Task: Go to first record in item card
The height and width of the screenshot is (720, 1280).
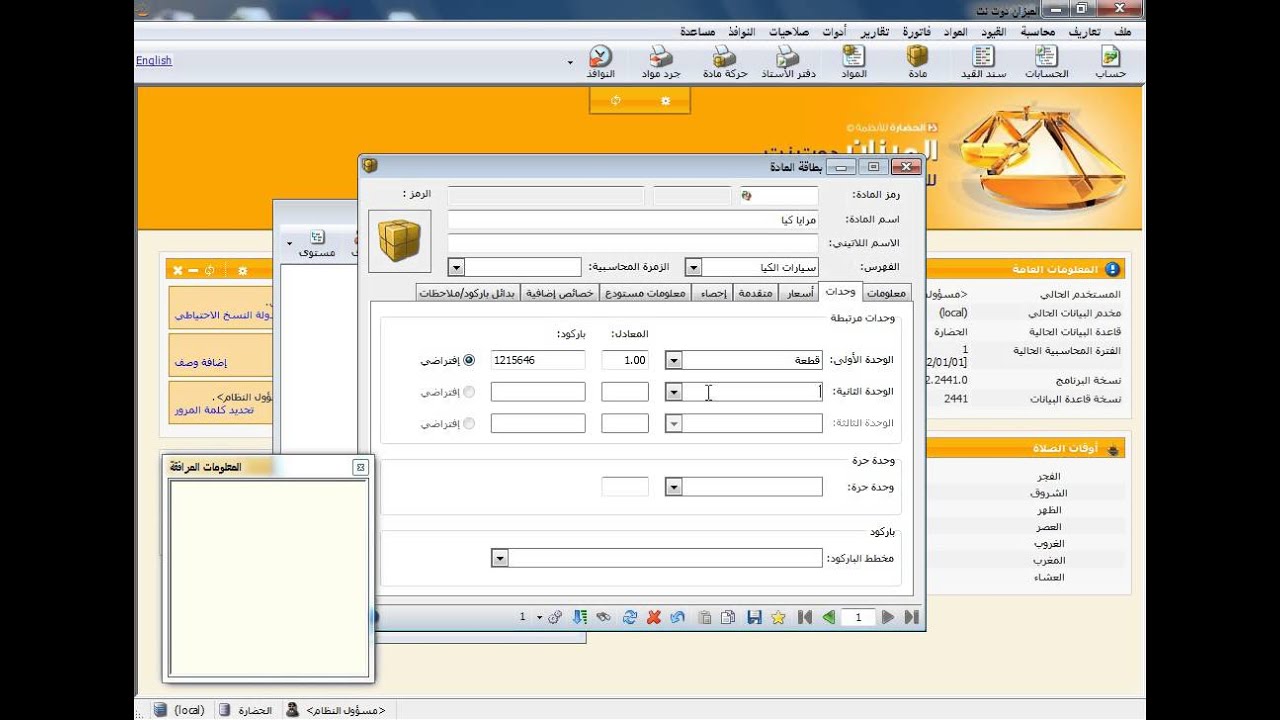Action: coord(805,618)
